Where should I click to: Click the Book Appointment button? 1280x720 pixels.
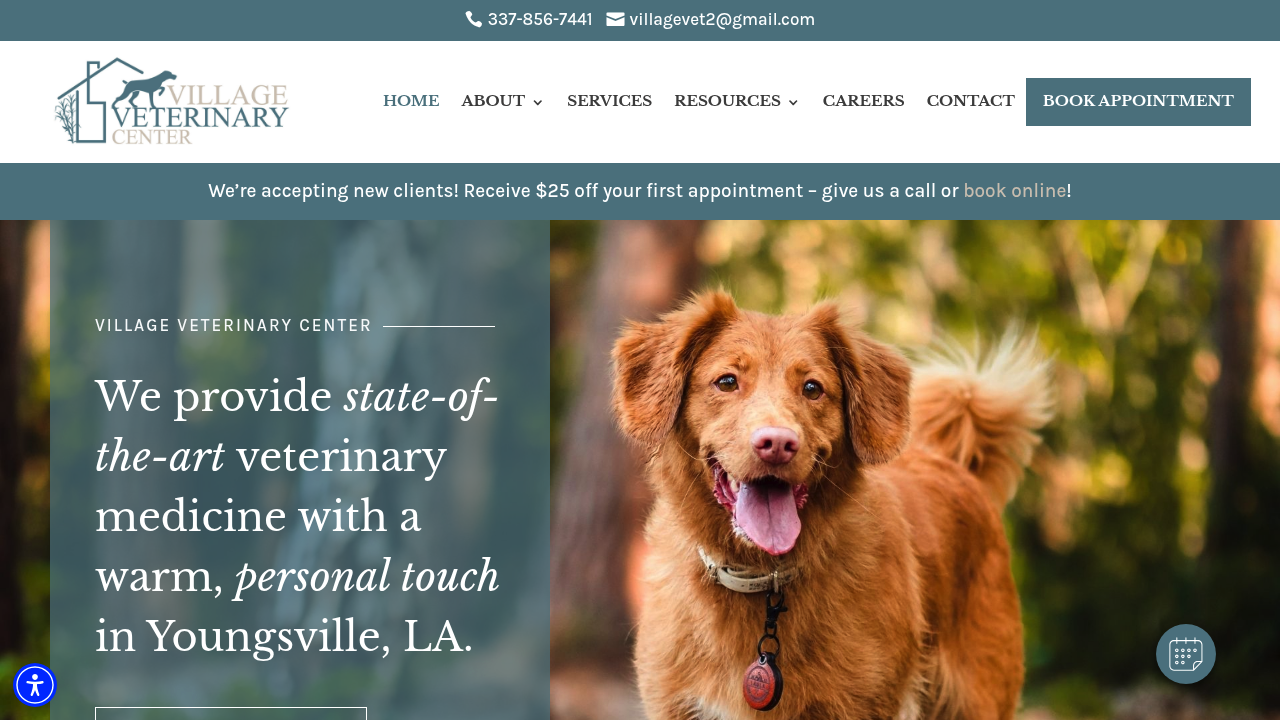[1138, 102]
